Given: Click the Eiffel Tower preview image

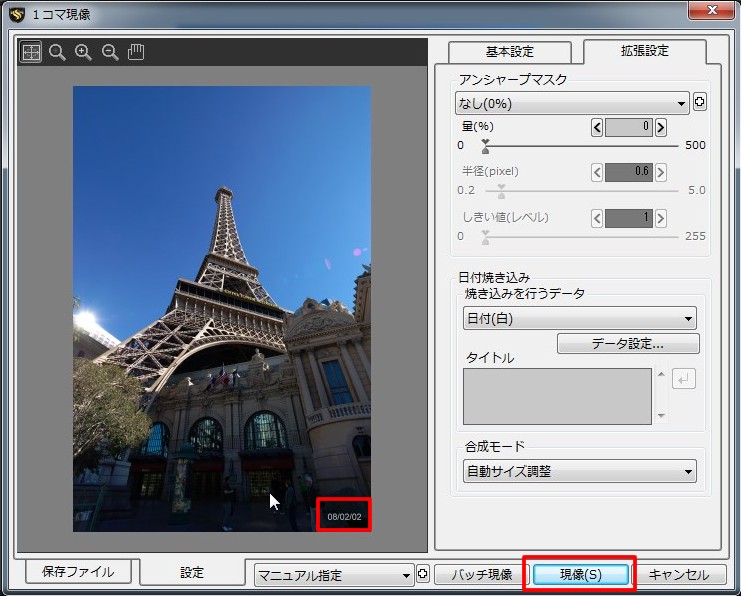Looking at the screenshot, I should click(222, 309).
